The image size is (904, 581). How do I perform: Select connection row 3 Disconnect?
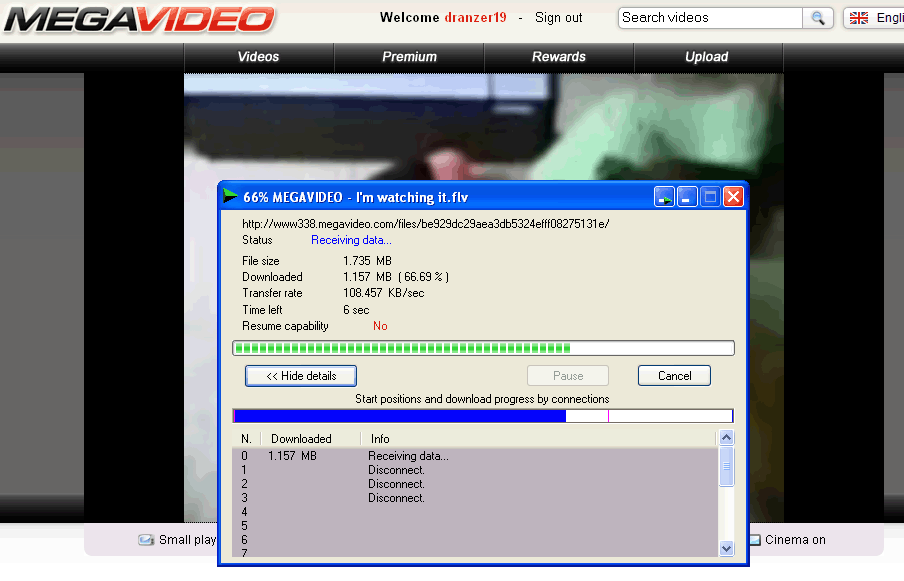[475, 497]
